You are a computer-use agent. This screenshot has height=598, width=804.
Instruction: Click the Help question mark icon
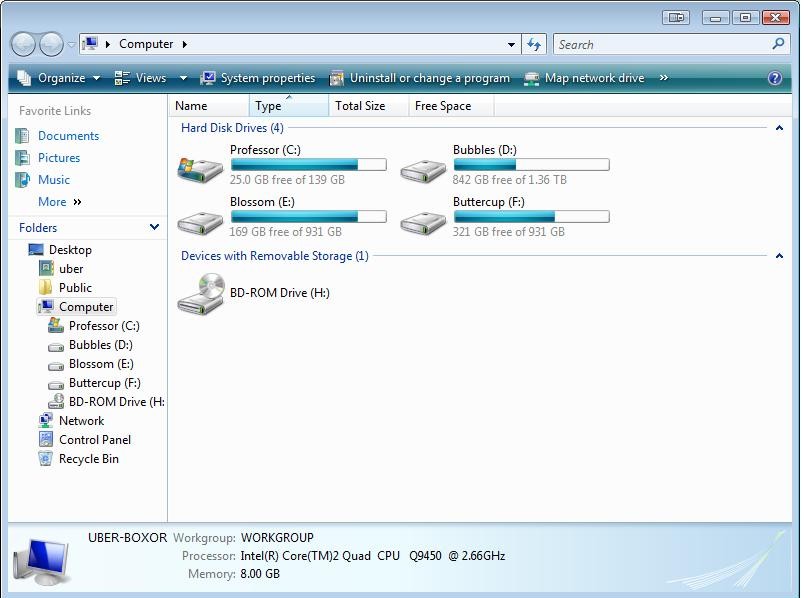pos(775,78)
